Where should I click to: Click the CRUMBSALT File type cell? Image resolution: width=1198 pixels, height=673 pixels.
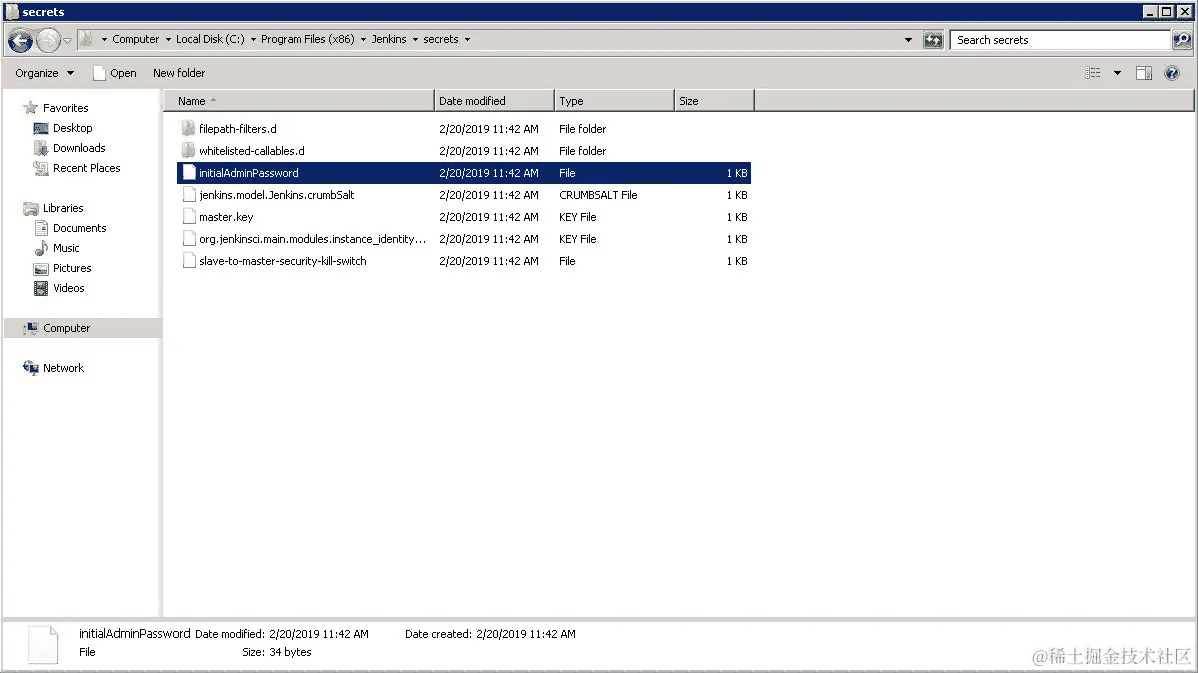click(598, 195)
